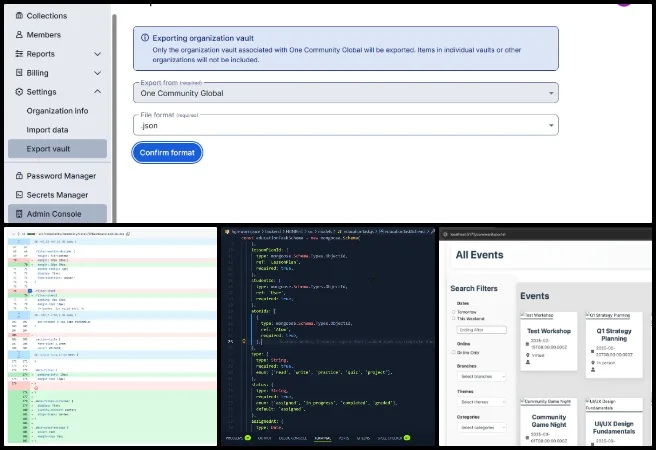Select the Tomorrow date filter
The image size is (656, 450).
454,312
